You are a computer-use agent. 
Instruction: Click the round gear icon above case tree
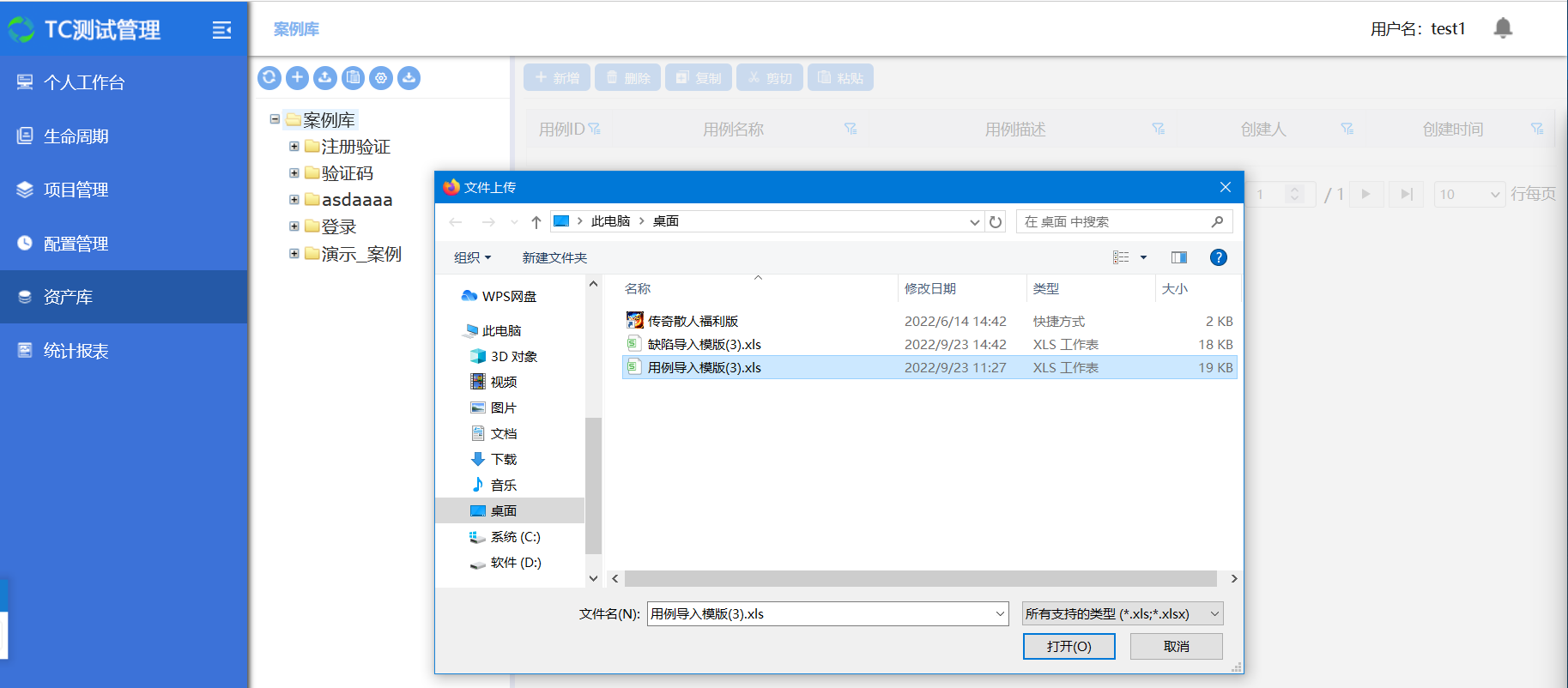point(381,78)
